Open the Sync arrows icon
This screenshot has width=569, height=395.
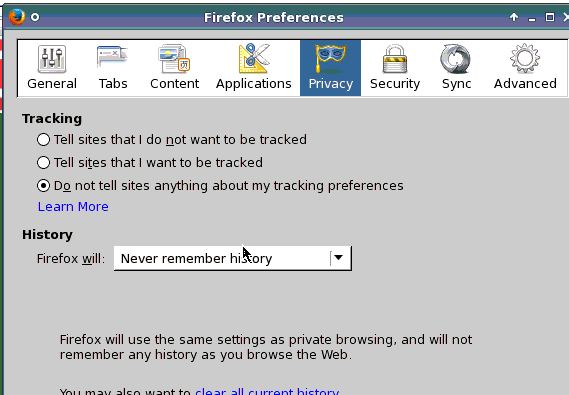point(456,59)
